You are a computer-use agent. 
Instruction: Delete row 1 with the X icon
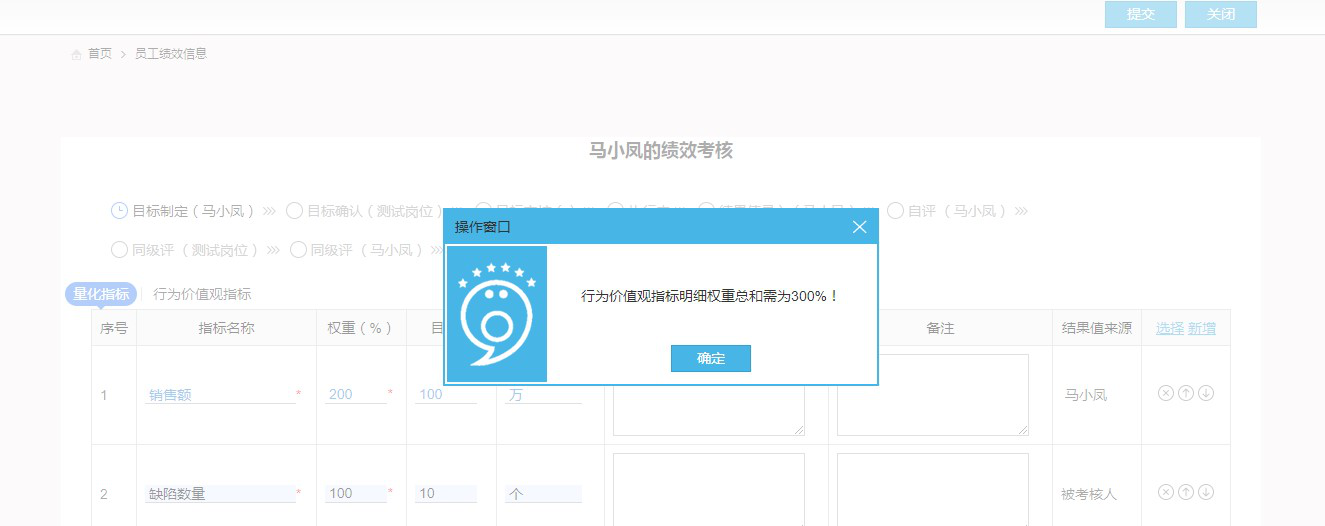pyautogui.click(x=1165, y=393)
